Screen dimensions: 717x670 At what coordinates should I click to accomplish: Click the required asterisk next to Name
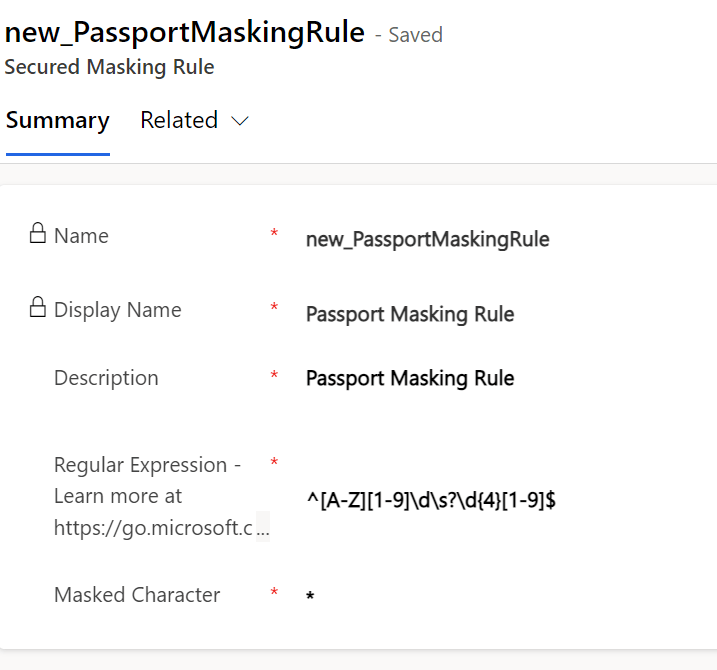(x=274, y=235)
